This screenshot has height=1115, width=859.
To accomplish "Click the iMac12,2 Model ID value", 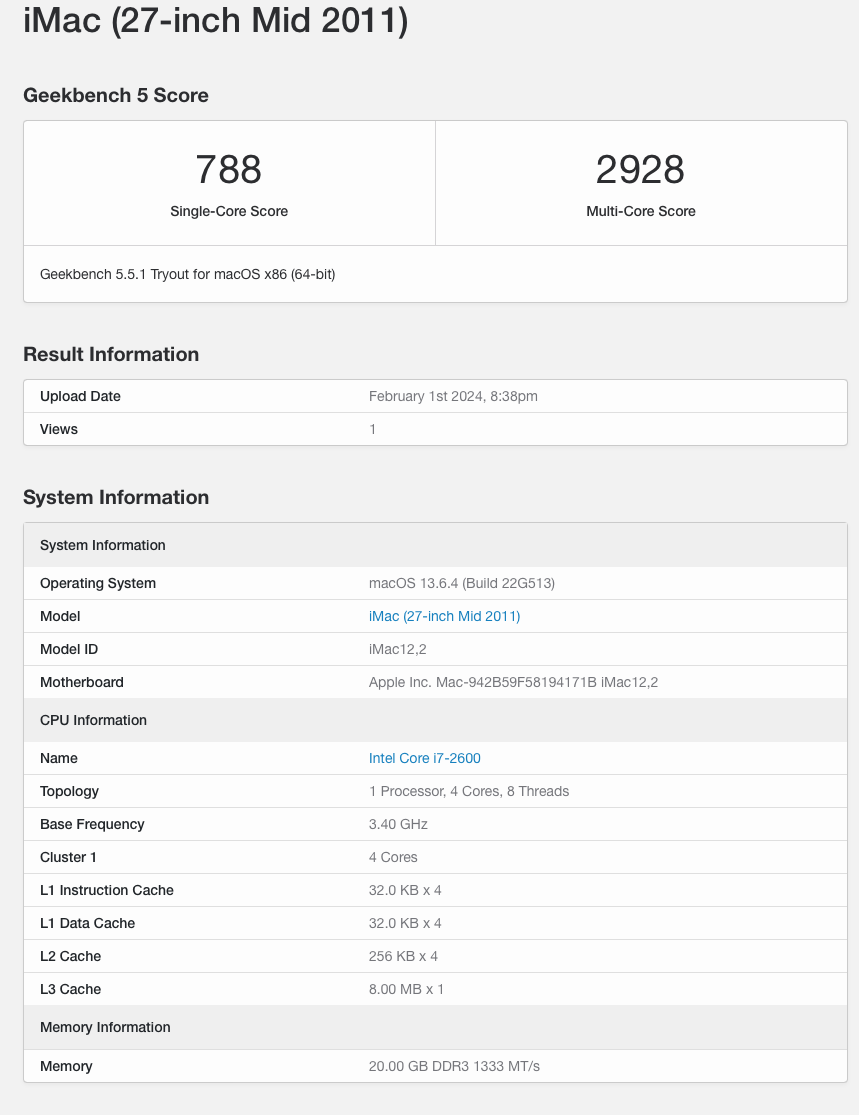I will [x=398, y=649].
